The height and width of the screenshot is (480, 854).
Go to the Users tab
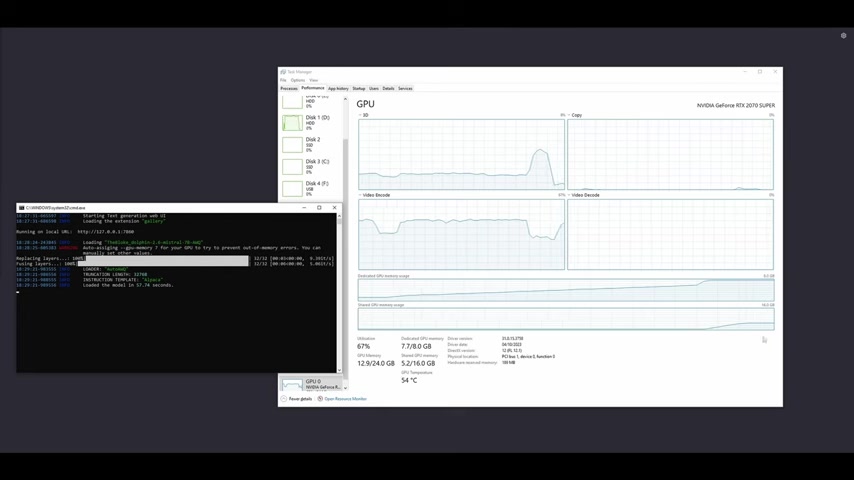[374, 88]
